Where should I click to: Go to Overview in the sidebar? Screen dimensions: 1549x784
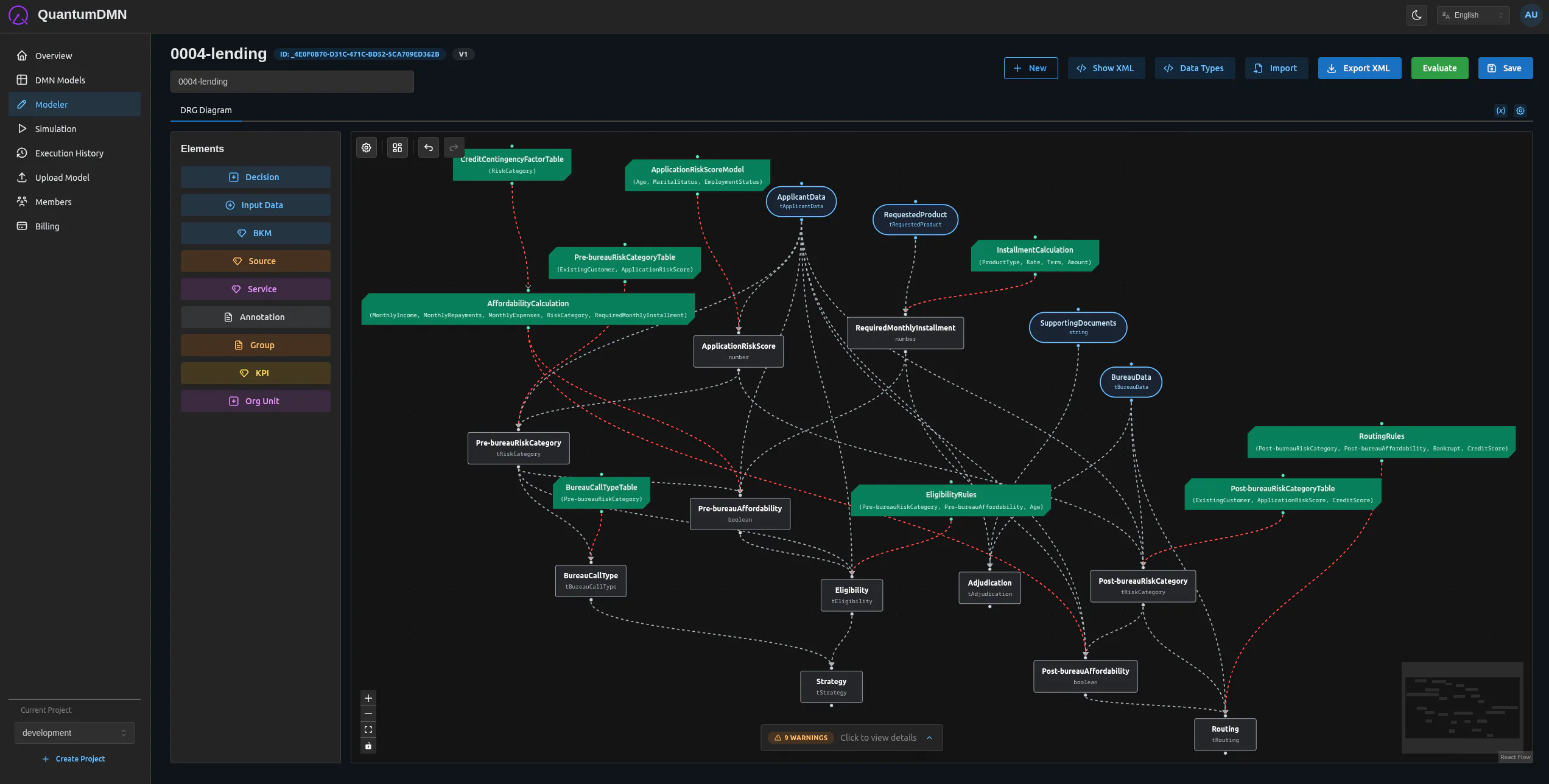[74, 55]
